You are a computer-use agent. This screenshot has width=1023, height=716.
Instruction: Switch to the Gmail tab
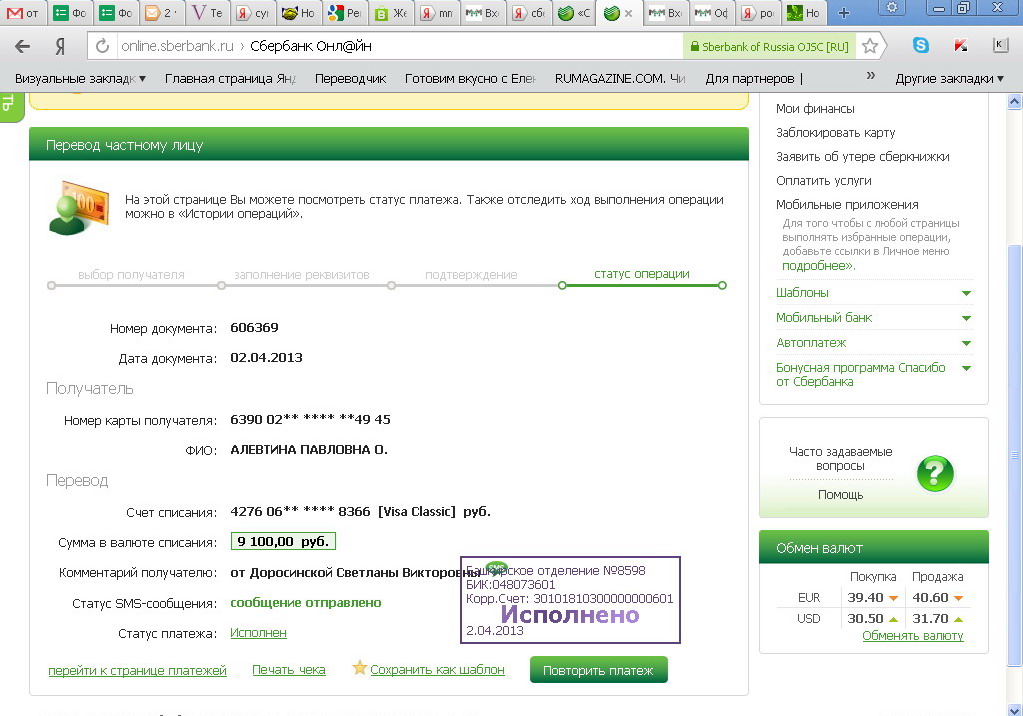point(24,13)
